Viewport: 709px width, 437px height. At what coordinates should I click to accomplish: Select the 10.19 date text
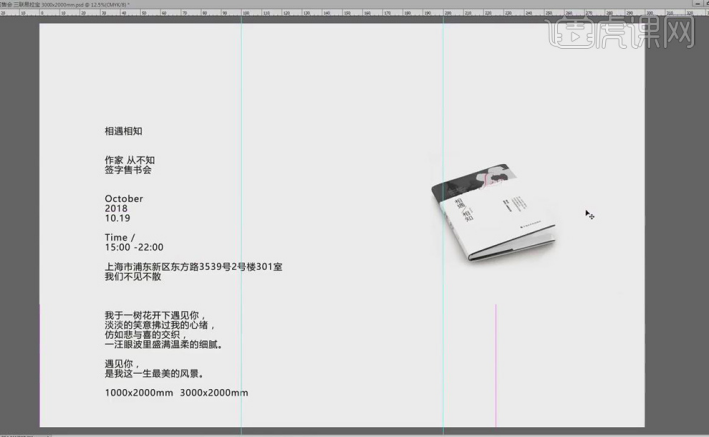pos(118,218)
